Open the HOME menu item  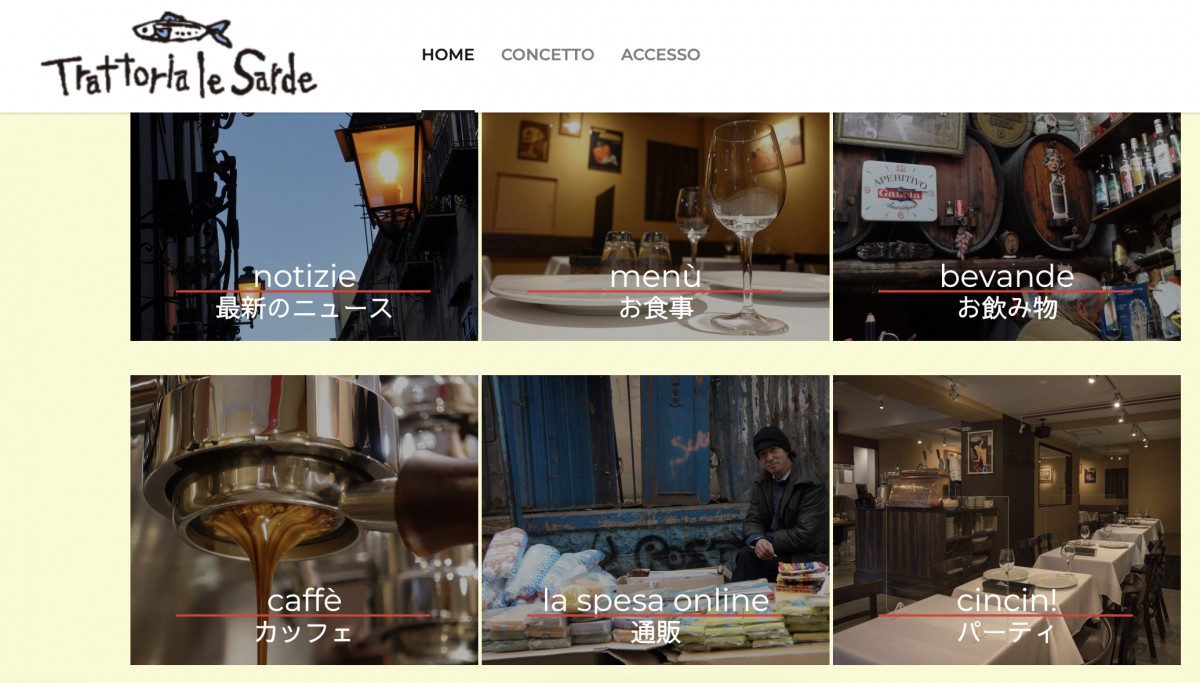pos(448,55)
